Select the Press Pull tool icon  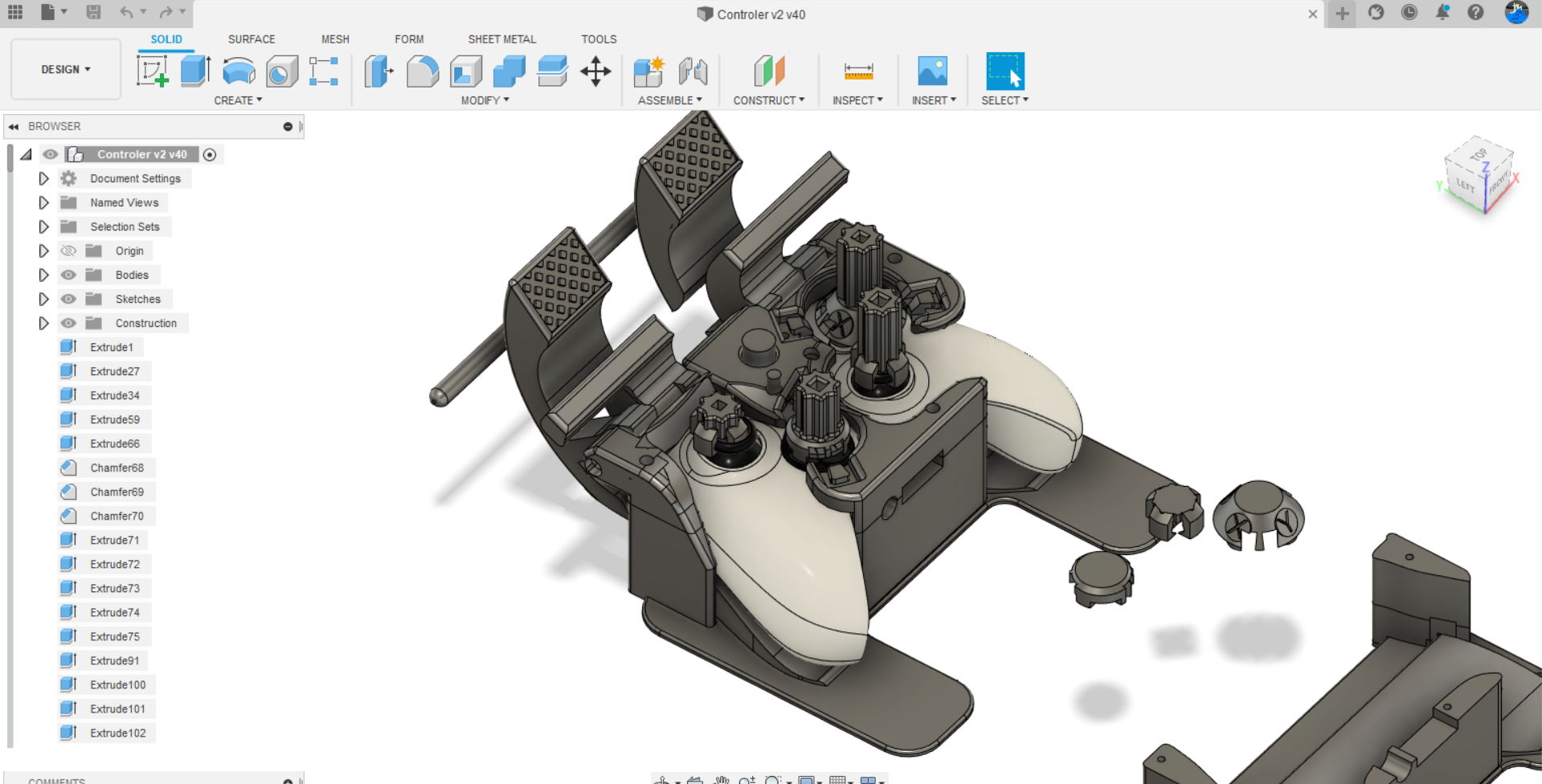(x=378, y=71)
